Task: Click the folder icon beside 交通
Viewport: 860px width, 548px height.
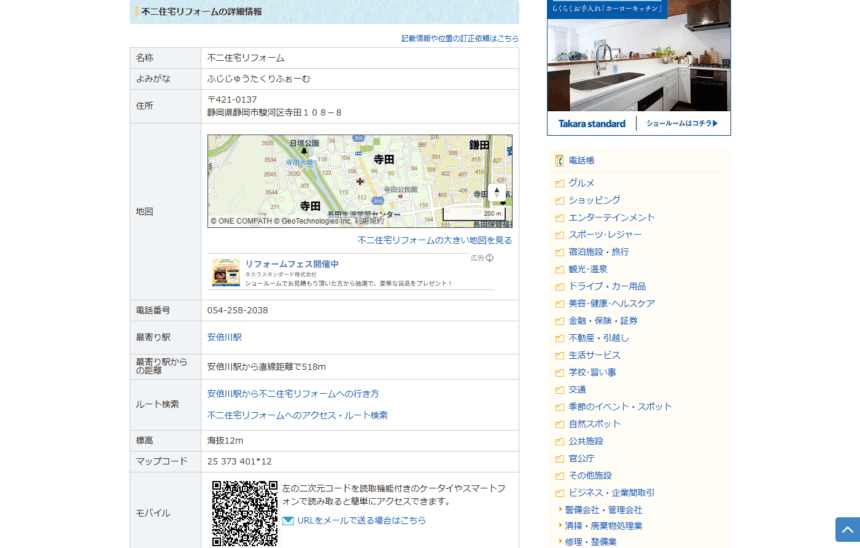Action: tap(560, 390)
